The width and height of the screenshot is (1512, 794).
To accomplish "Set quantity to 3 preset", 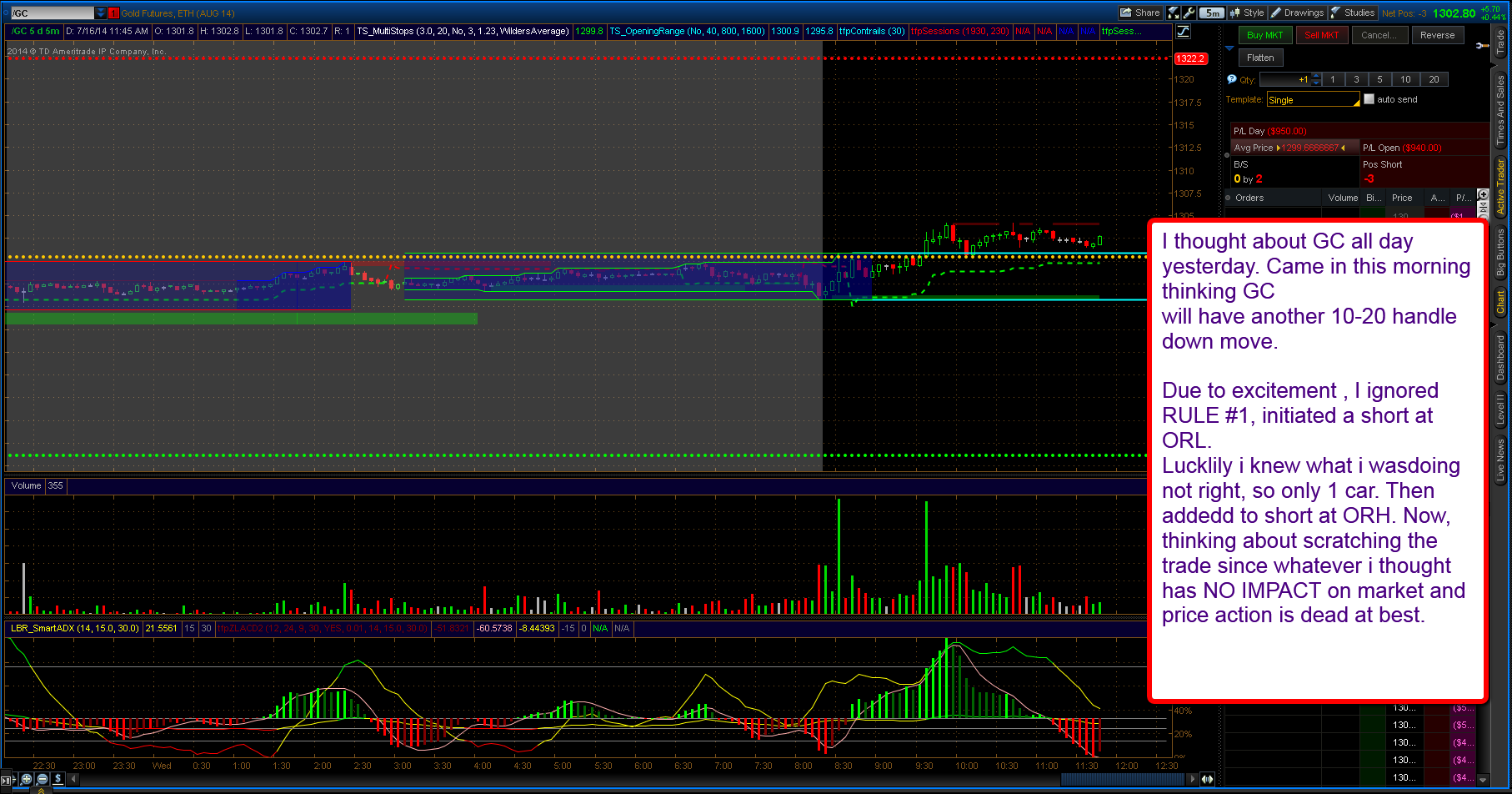I will tap(1356, 79).
